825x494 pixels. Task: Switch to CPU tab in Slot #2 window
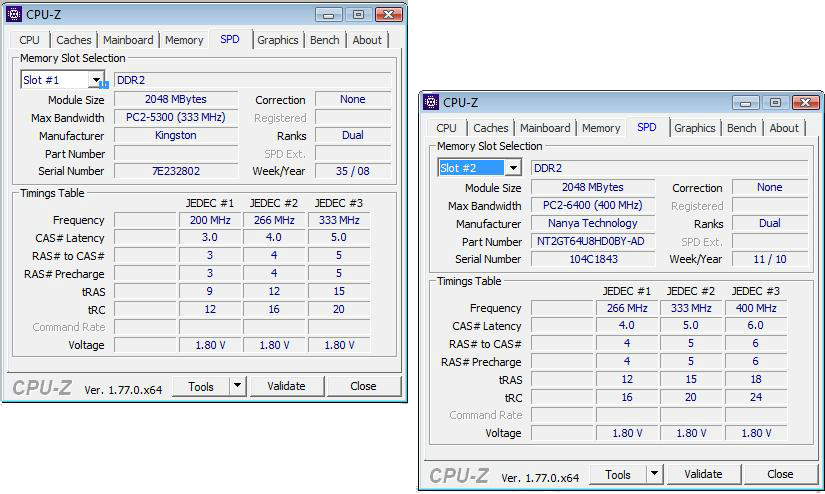point(446,128)
